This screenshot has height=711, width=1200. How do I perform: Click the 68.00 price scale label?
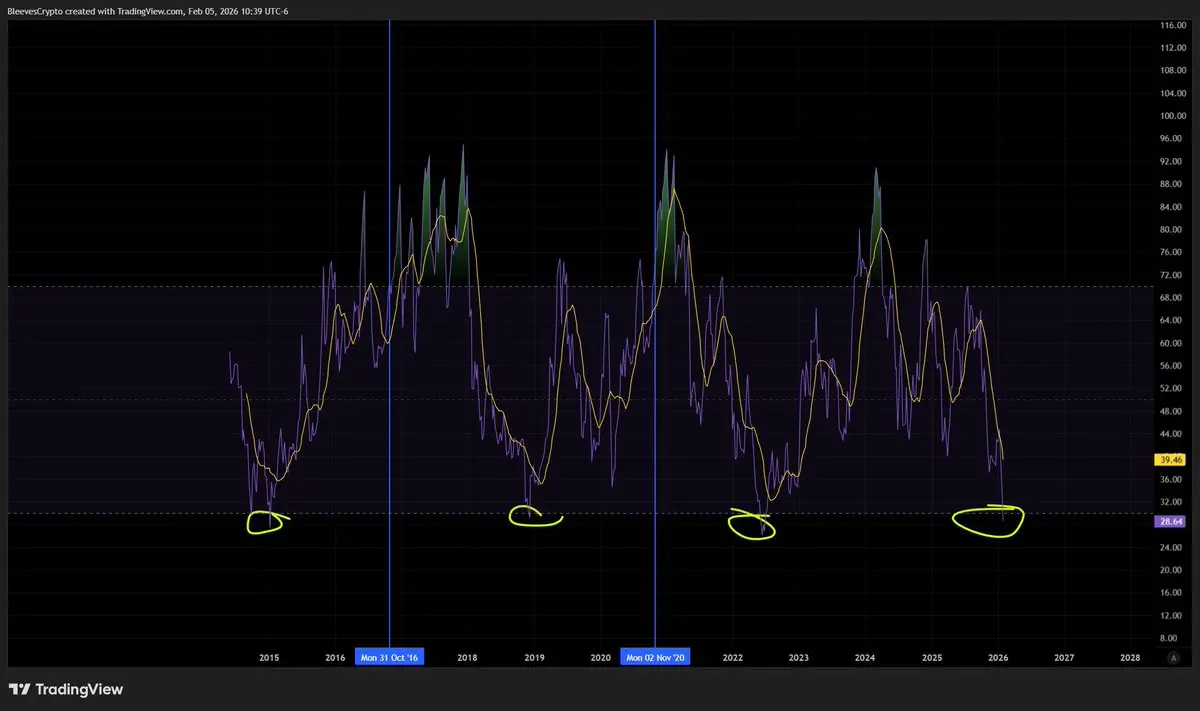pos(1172,297)
